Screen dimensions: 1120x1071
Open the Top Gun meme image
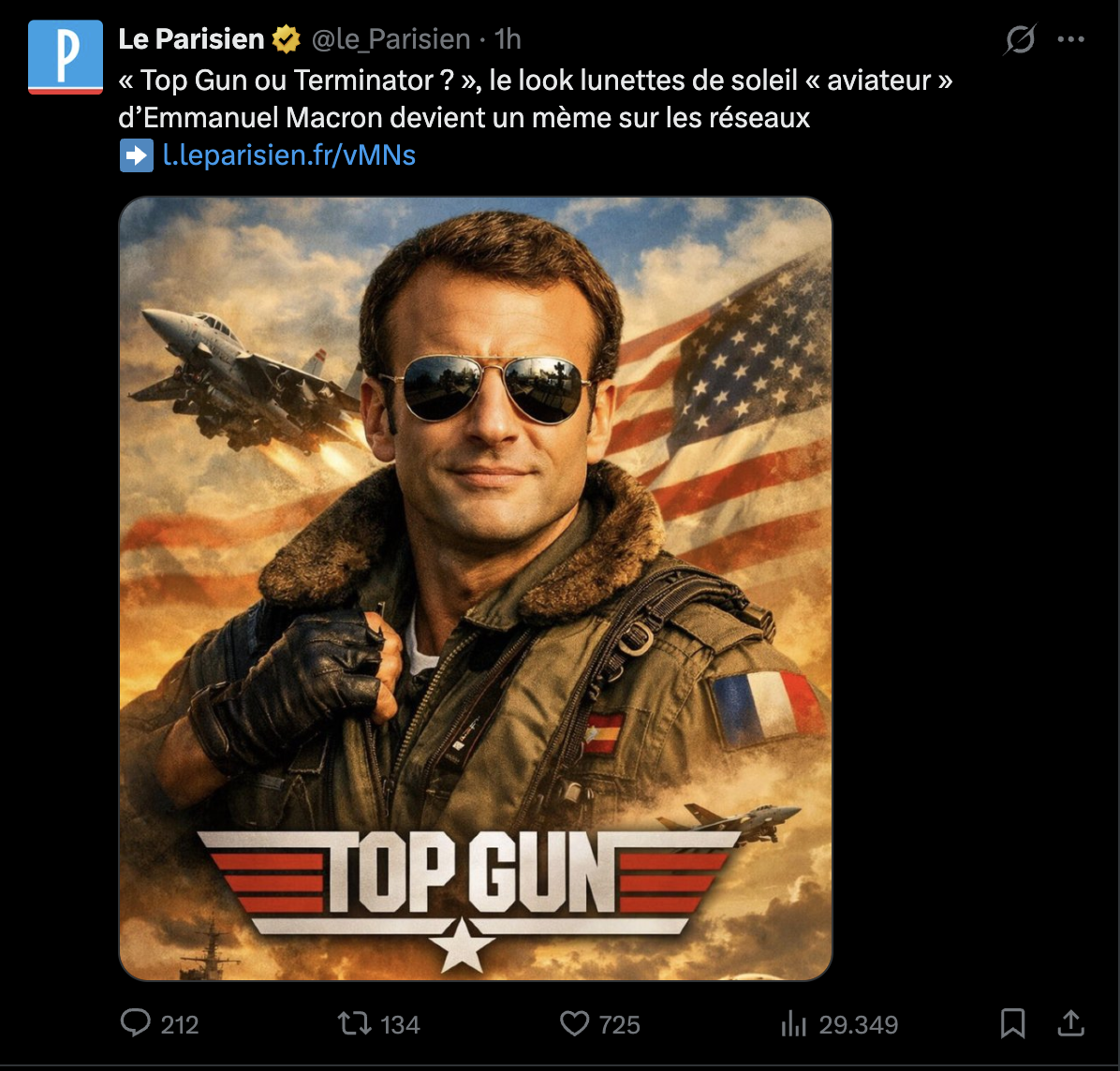[x=476, y=588]
